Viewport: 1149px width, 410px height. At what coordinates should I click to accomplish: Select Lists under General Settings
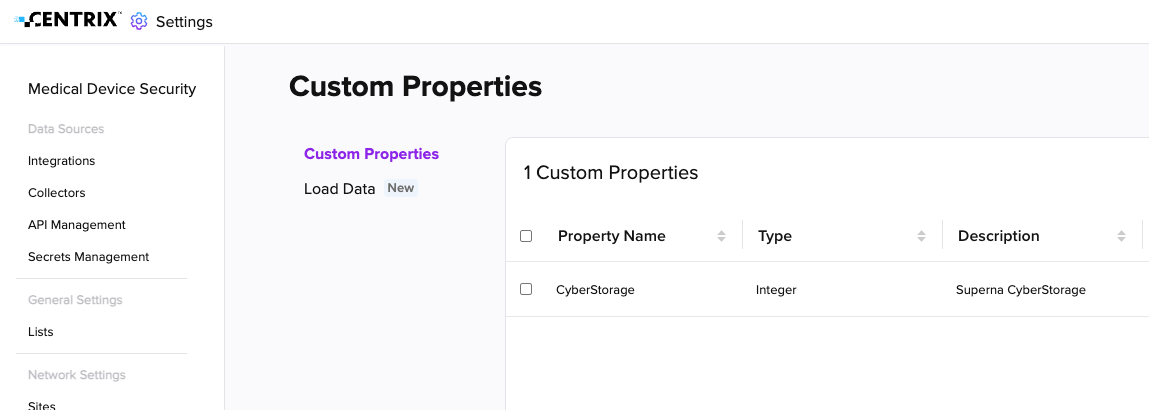pyautogui.click(x=40, y=332)
